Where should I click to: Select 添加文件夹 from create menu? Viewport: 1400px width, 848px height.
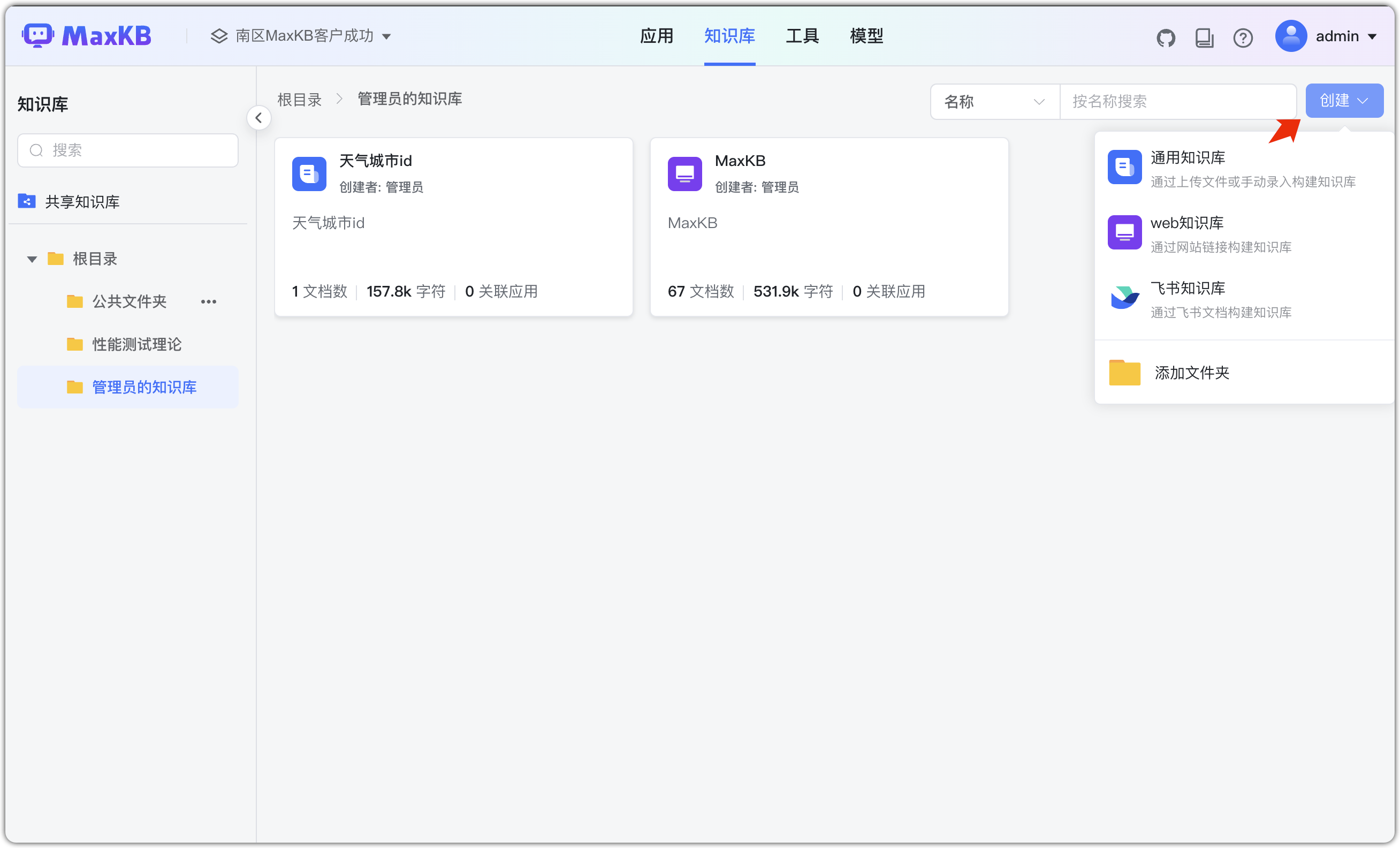click(x=1243, y=372)
